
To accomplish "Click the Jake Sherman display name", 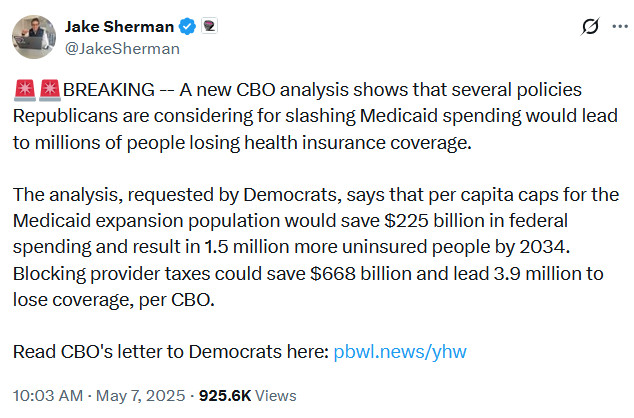I will click(x=119, y=27).
